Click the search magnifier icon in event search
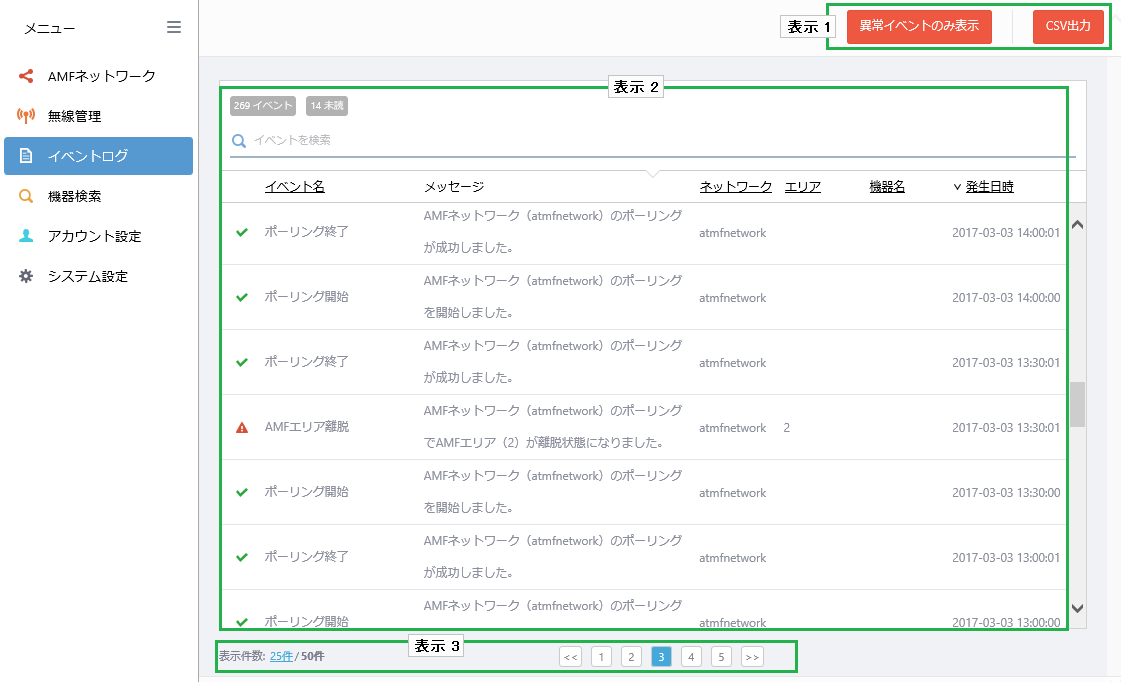1121x682 pixels. [239, 141]
